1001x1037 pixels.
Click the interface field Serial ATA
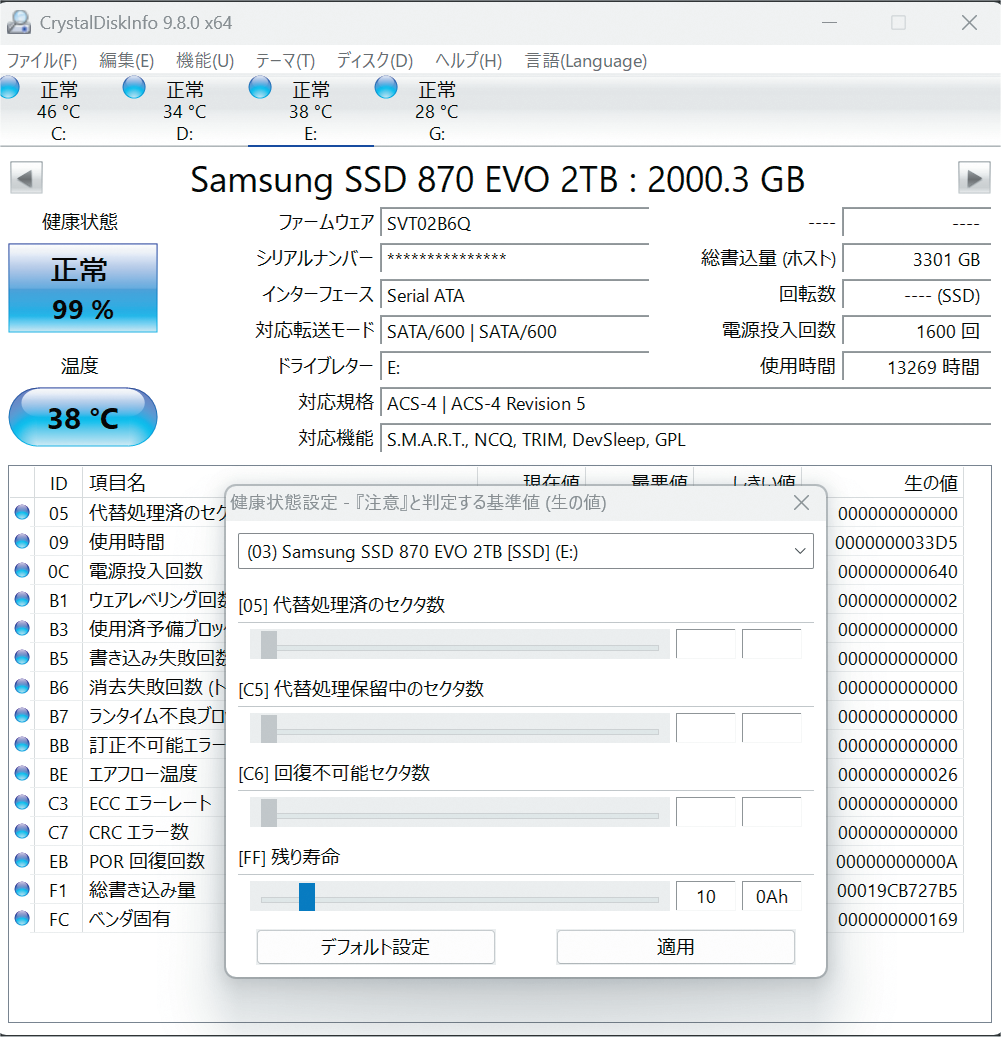pos(514,295)
